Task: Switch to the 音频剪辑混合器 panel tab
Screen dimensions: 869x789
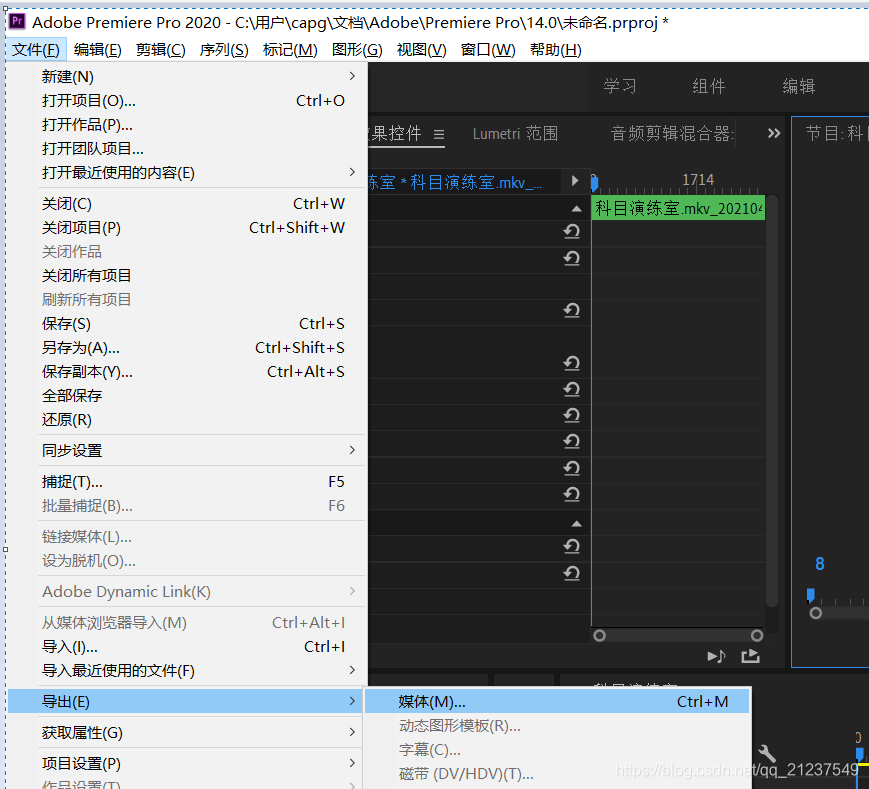Action: point(672,134)
